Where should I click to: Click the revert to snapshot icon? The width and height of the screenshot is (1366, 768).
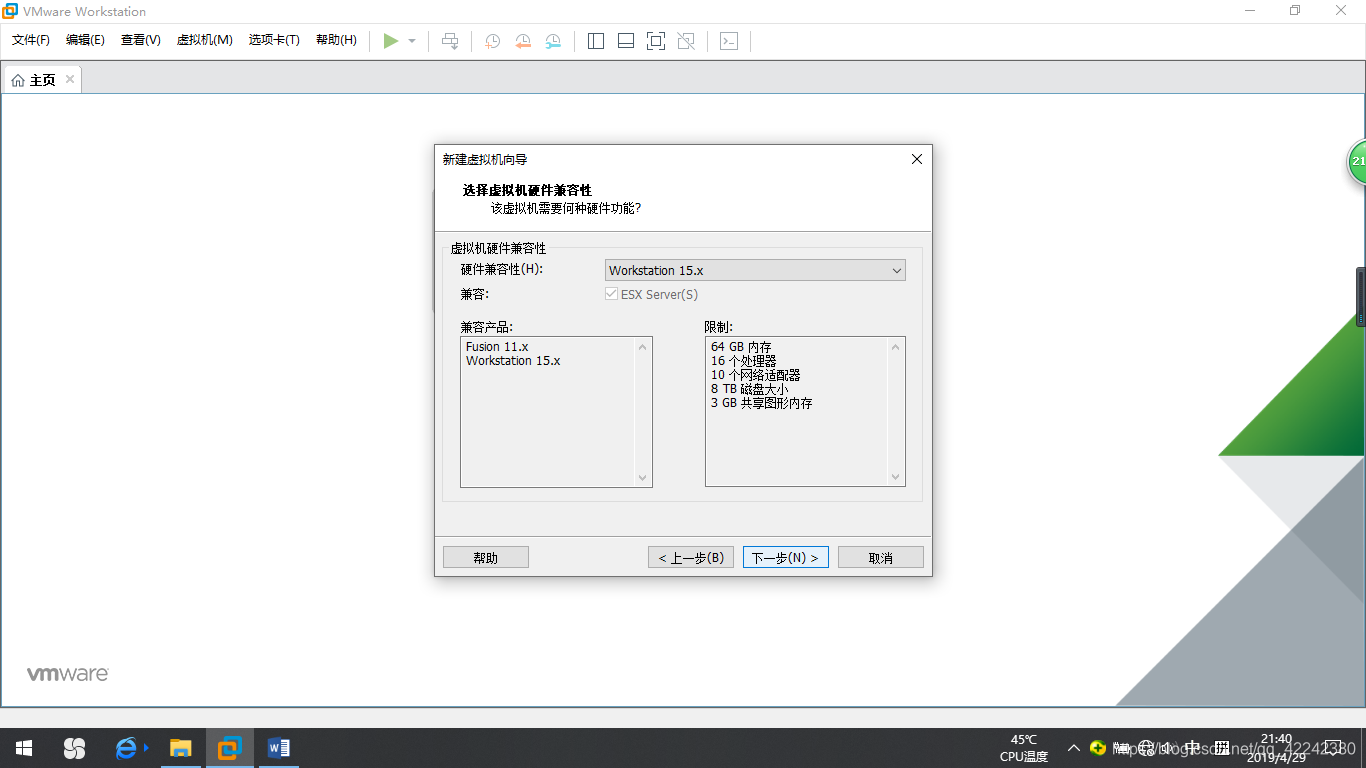[x=523, y=41]
